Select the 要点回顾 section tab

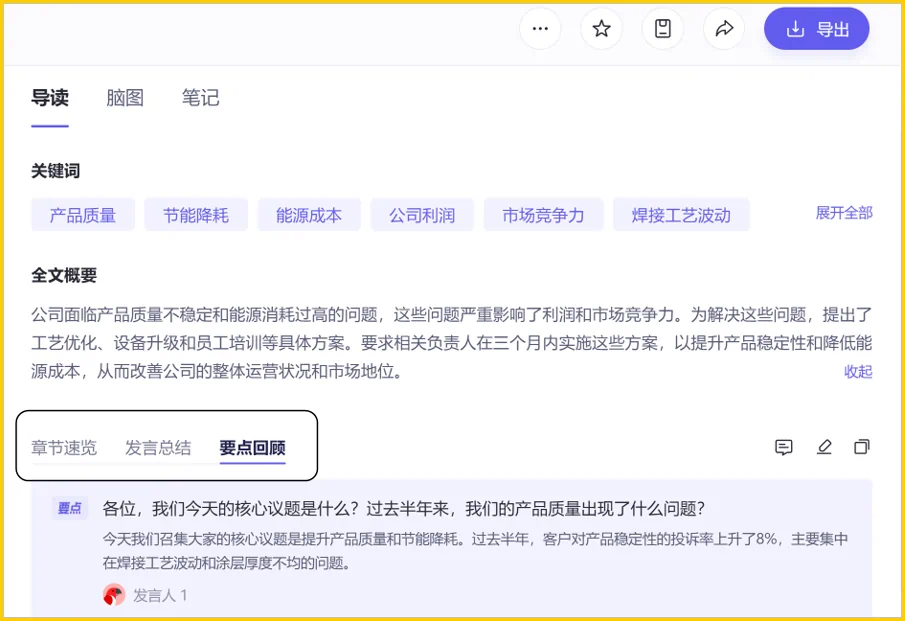coord(252,448)
